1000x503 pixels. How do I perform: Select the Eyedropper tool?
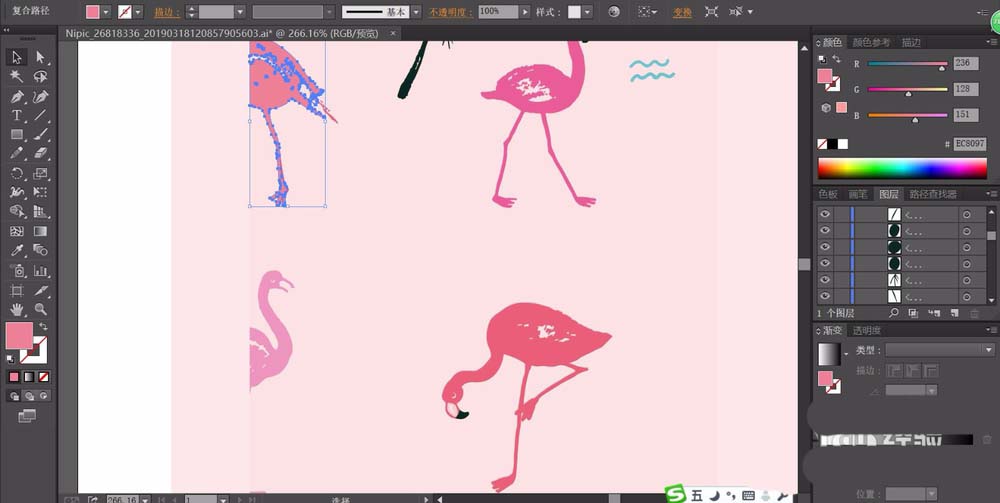(17, 251)
